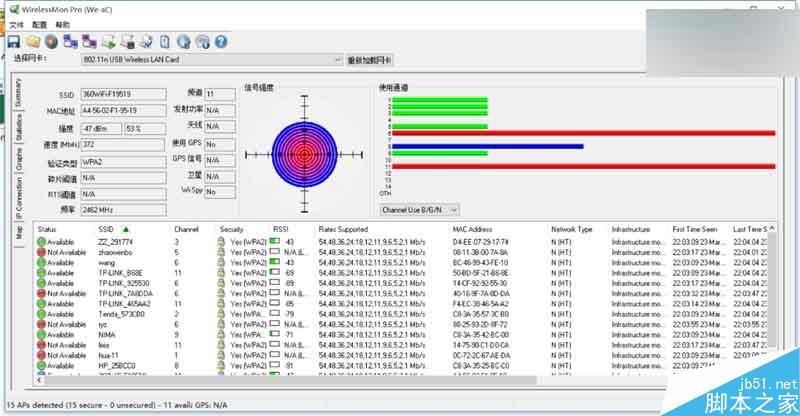Image resolution: width=800 pixels, height=416 pixels.
Task: Switch to the Map side tab
Action: coord(18,234)
